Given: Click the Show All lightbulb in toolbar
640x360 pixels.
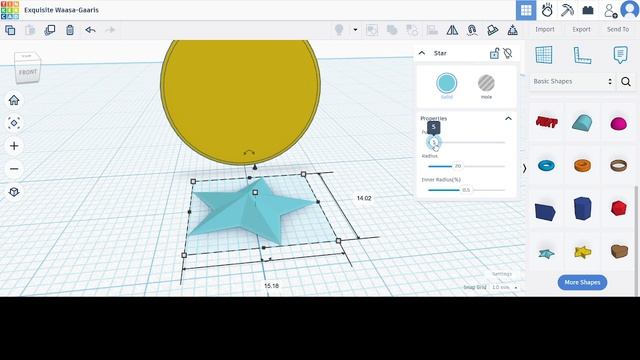Looking at the screenshot, I should [x=339, y=30].
